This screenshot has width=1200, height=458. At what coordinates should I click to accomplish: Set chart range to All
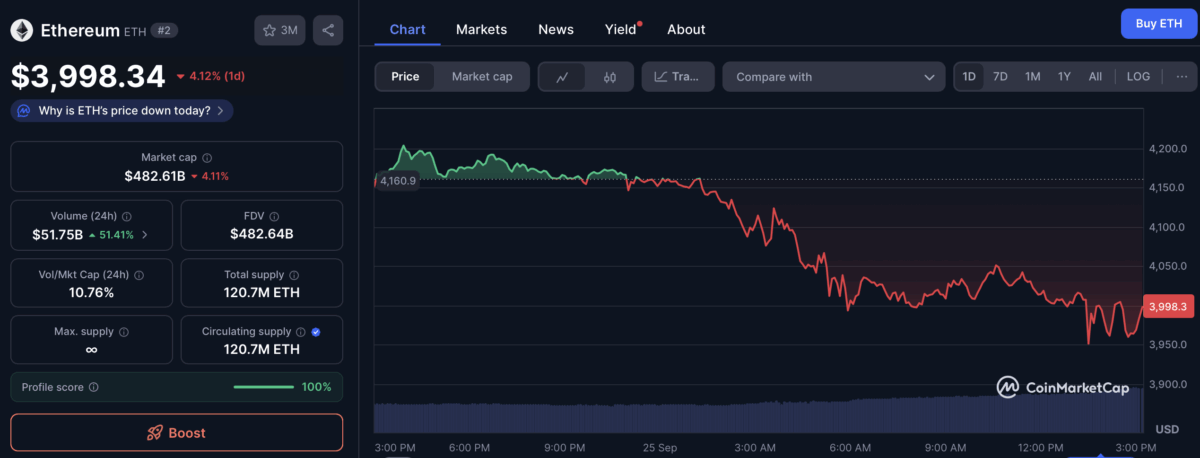click(x=1096, y=77)
